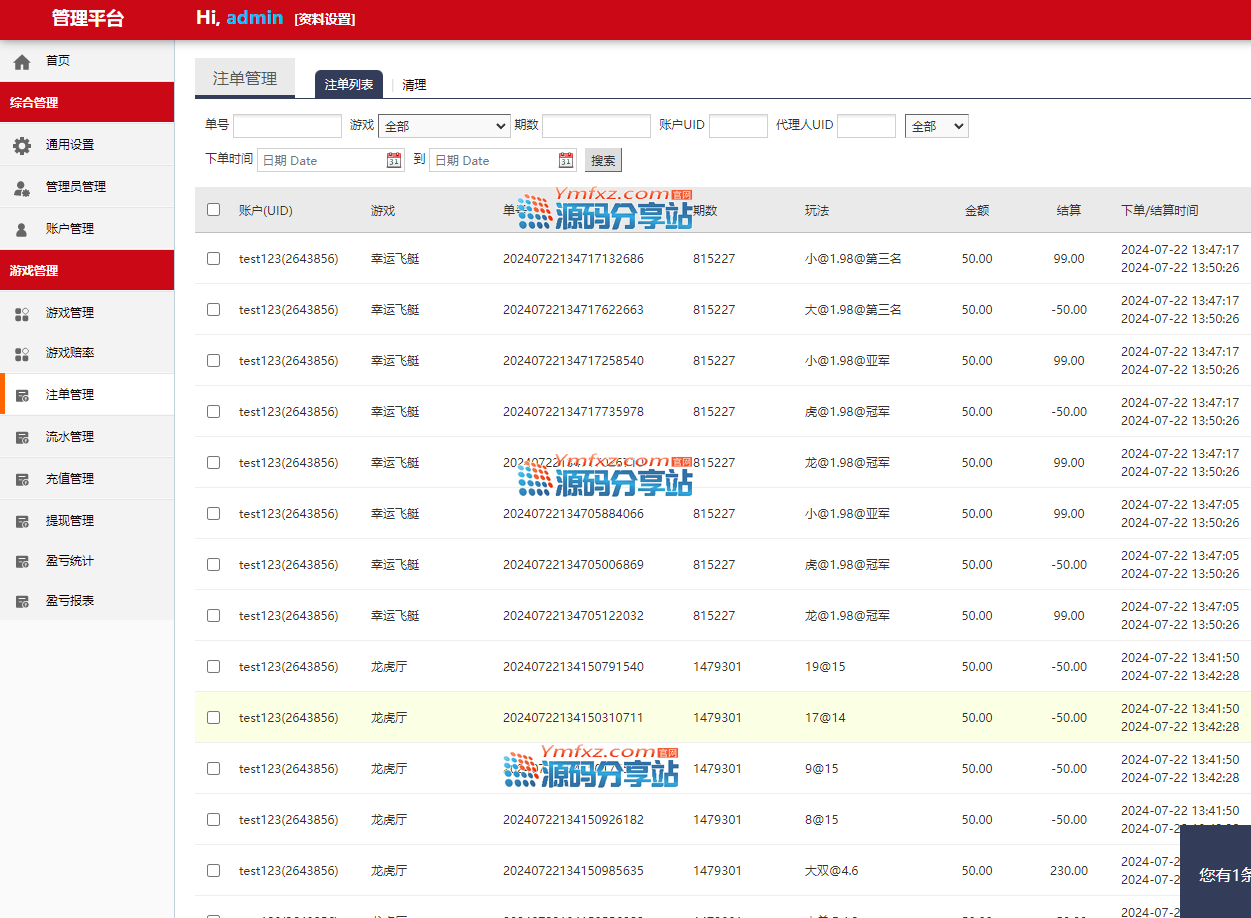
Task: Toggle the select-all checkbox in table header
Action: pyautogui.click(x=213, y=210)
